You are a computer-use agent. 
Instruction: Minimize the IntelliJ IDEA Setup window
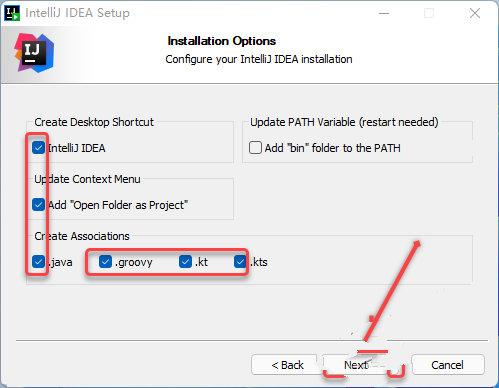coord(384,13)
